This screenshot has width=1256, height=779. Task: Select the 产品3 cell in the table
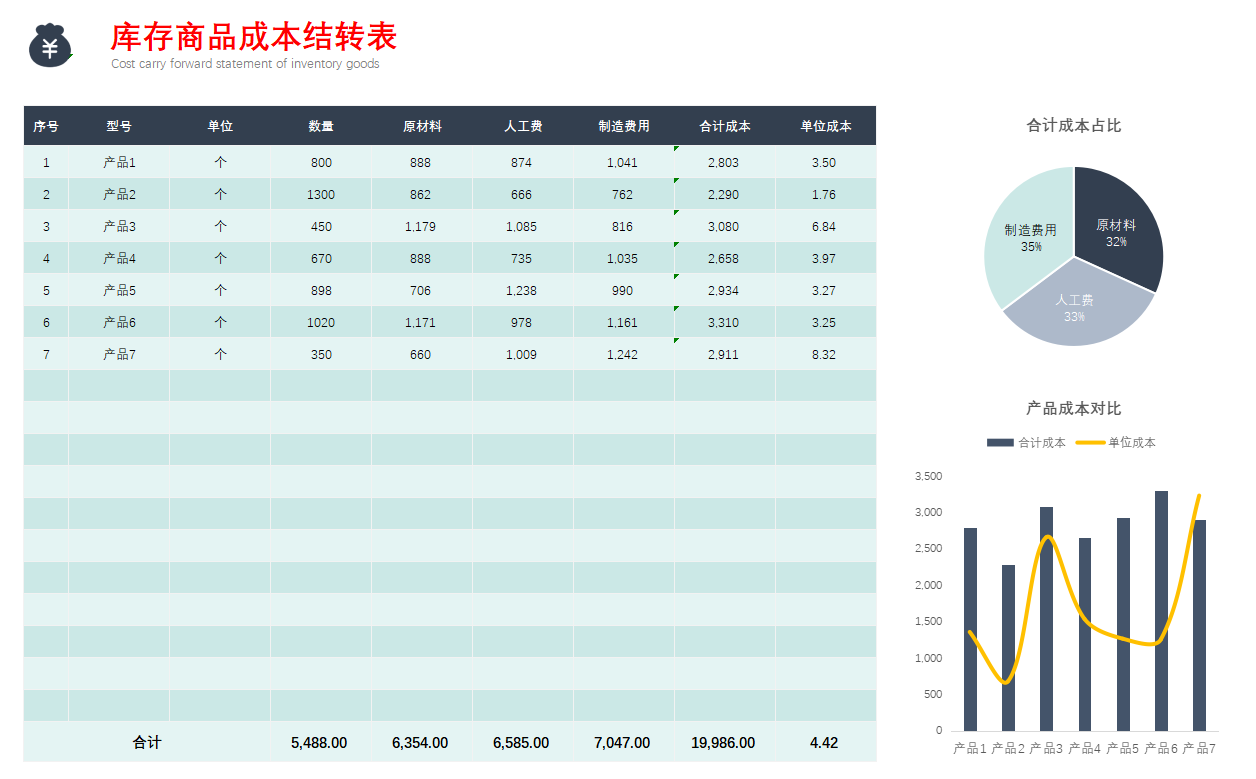coord(118,226)
